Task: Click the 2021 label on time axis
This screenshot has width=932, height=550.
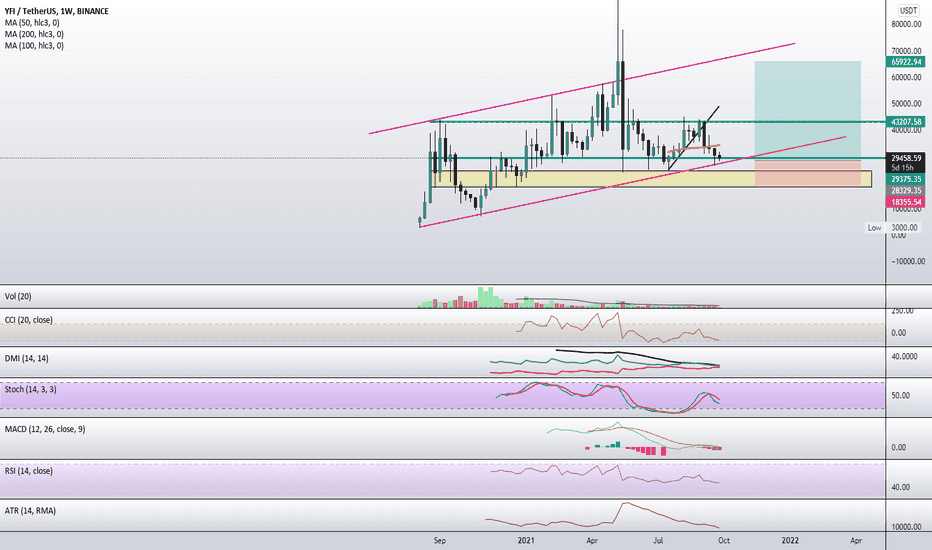Action: click(526, 540)
